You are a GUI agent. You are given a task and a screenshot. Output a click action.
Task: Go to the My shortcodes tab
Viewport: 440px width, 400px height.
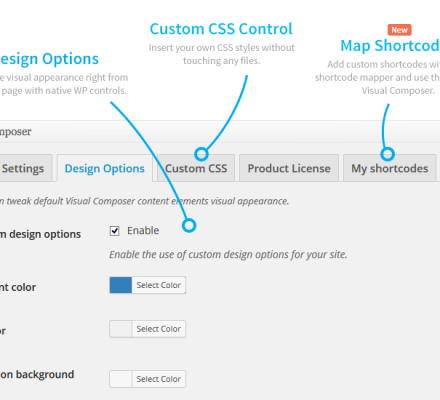click(x=390, y=168)
